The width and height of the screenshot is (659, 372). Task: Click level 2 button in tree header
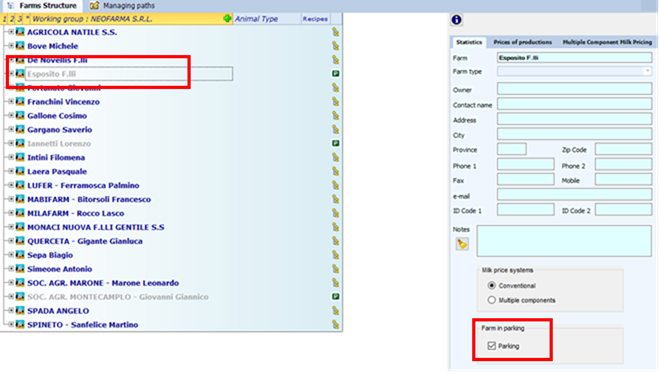(x=12, y=19)
